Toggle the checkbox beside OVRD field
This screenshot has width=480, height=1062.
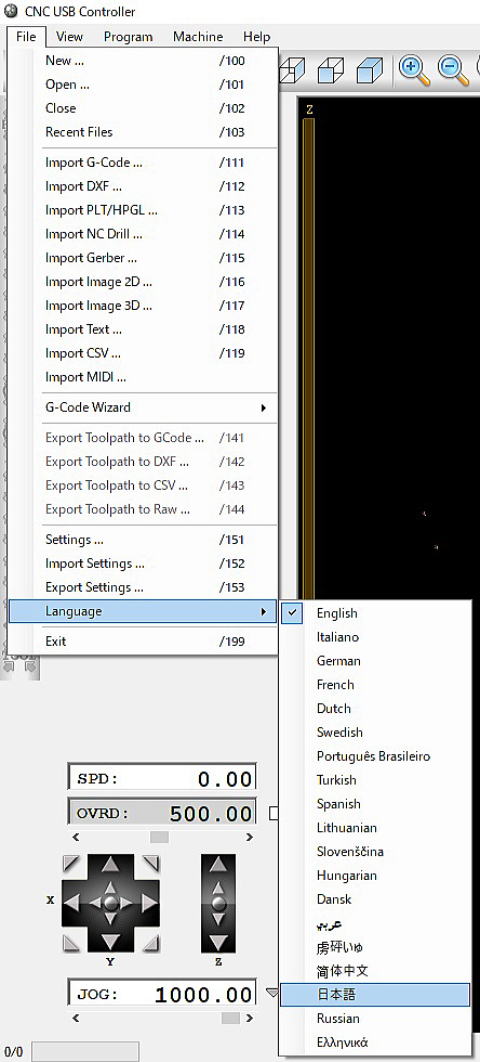pos(274,813)
